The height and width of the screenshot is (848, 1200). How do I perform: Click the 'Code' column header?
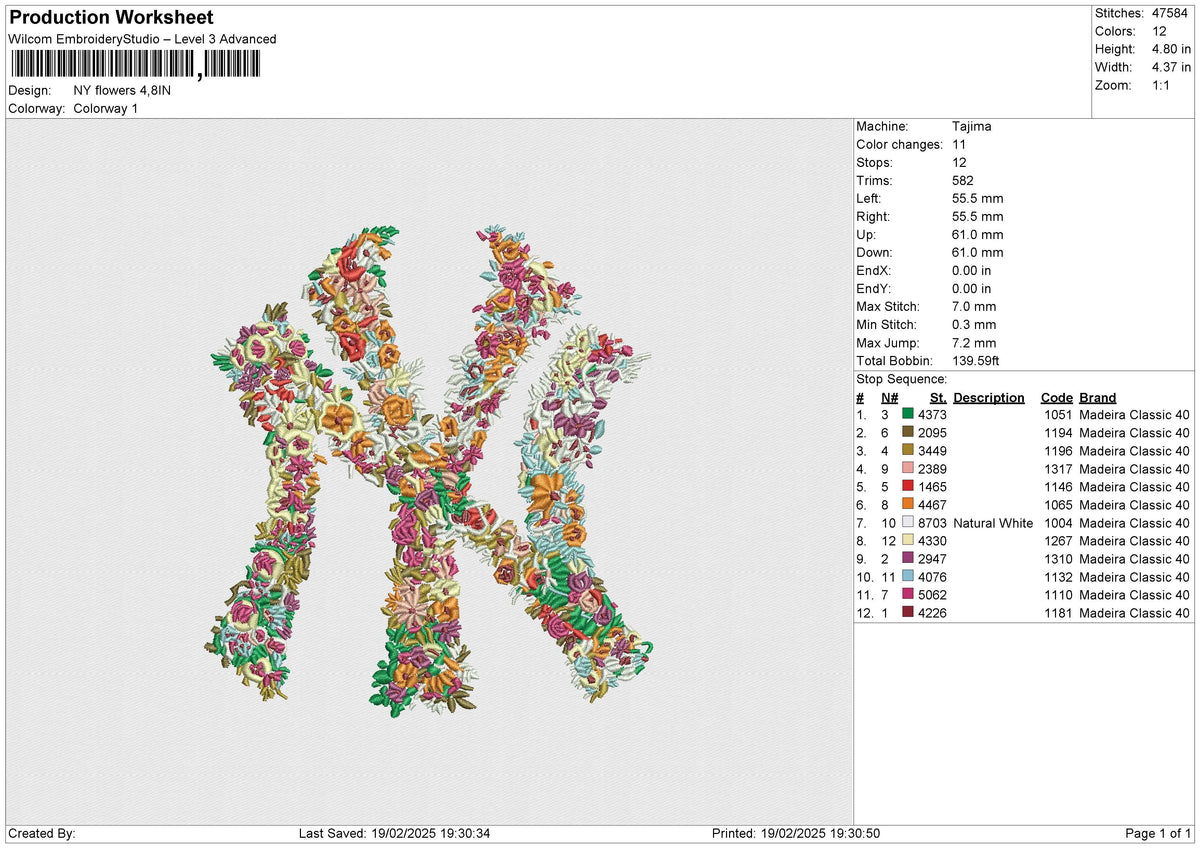coord(1057,397)
